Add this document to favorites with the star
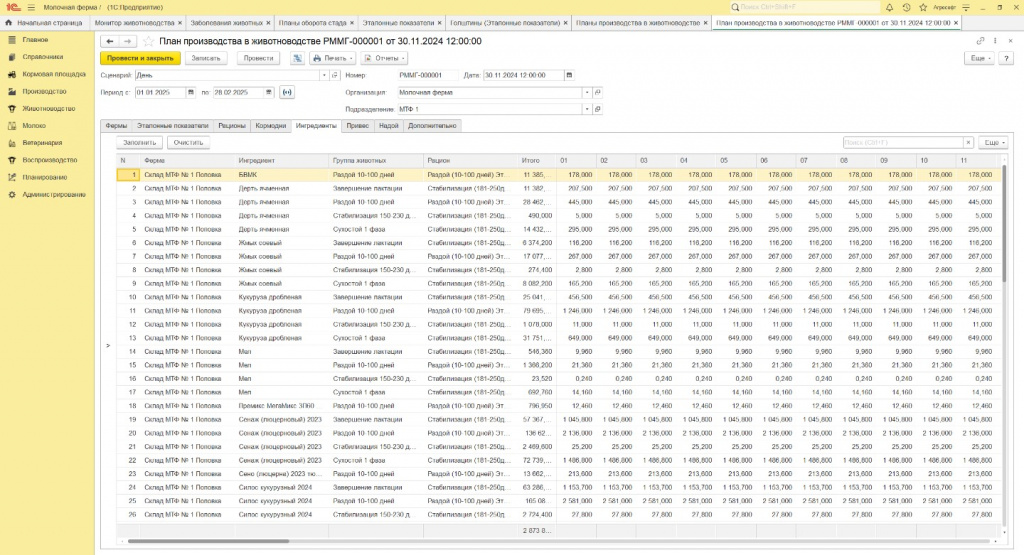This screenshot has width=1024, height=555. pyautogui.click(x=149, y=41)
